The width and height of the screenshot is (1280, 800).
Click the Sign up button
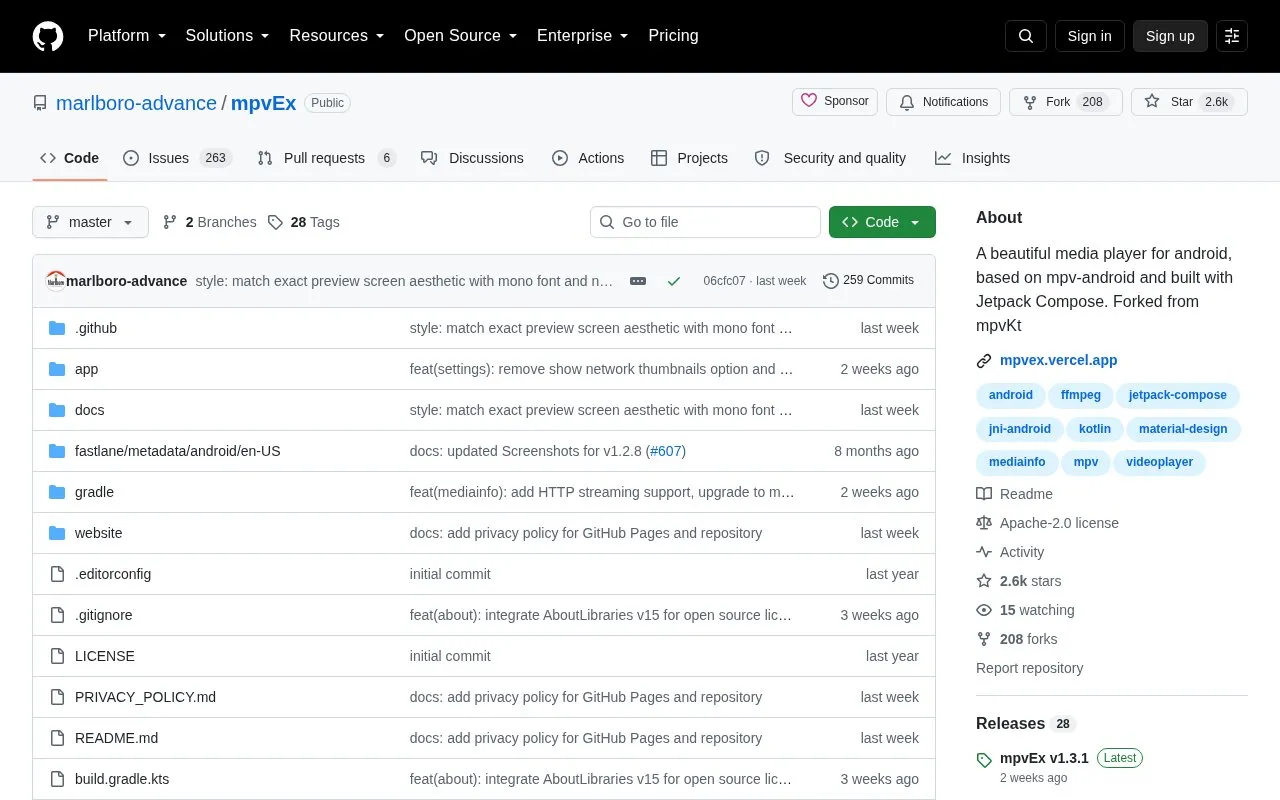[x=1170, y=36]
